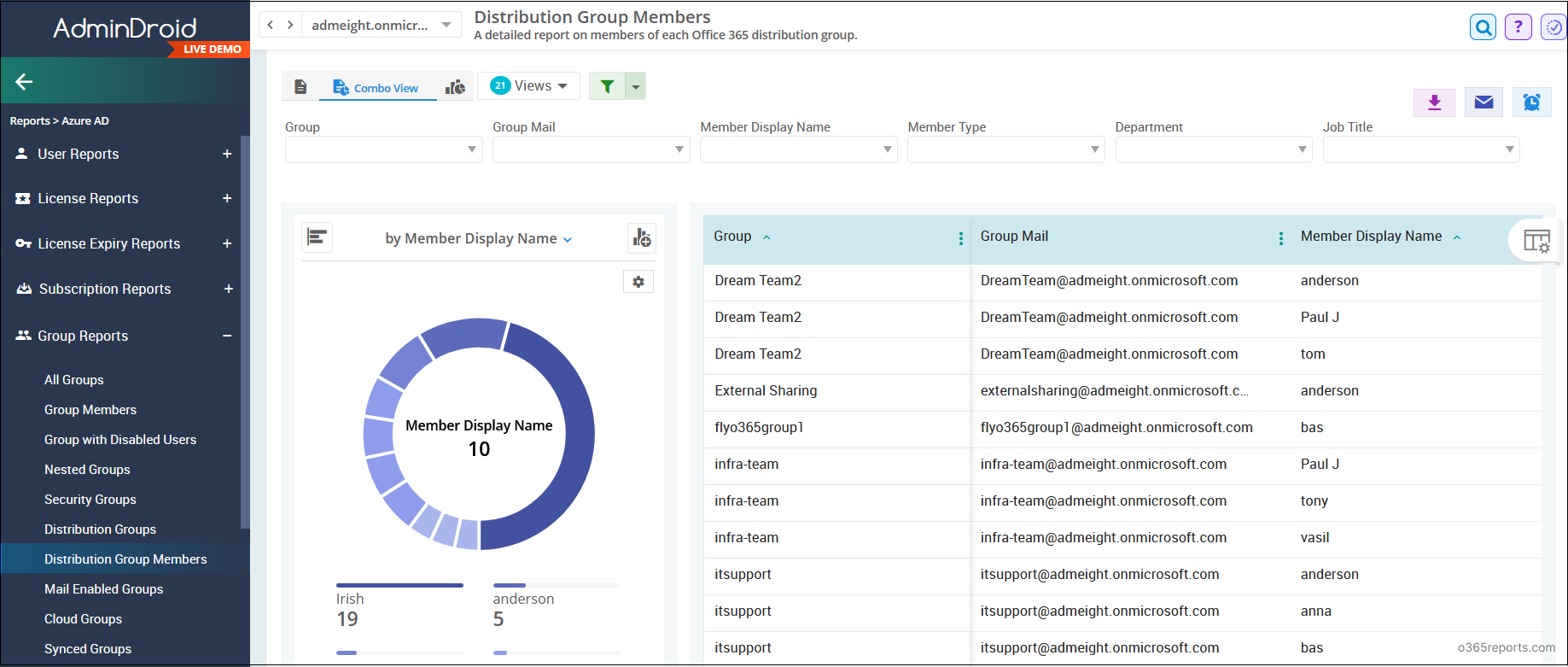
Task: Download the report with download icon
Action: [1435, 102]
